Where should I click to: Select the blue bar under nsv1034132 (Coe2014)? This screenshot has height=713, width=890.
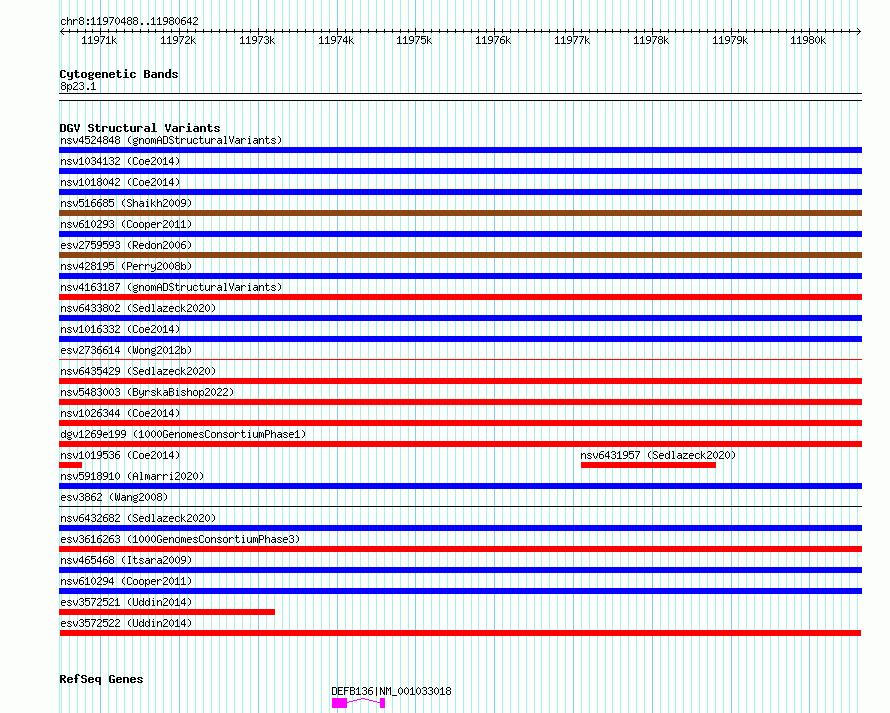(460, 171)
